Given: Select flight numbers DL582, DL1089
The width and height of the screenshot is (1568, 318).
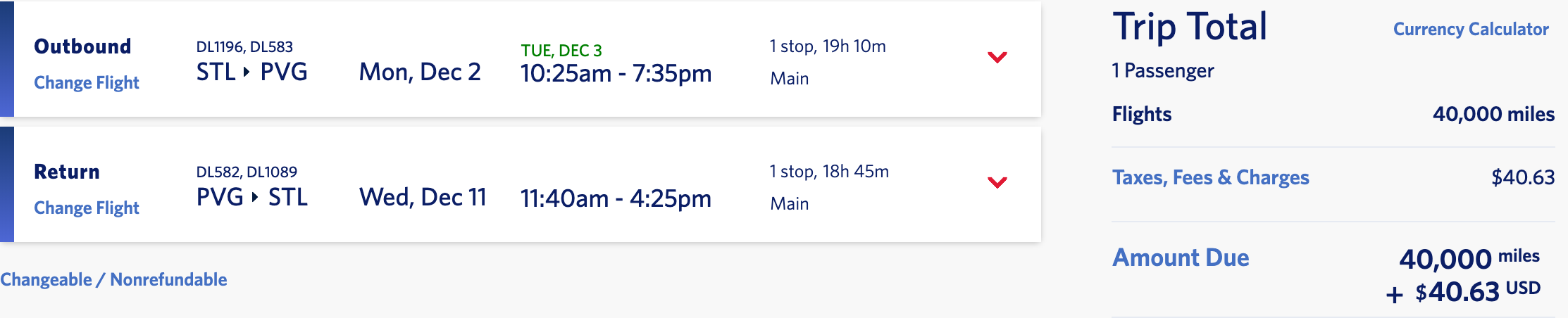Looking at the screenshot, I should point(247,172).
